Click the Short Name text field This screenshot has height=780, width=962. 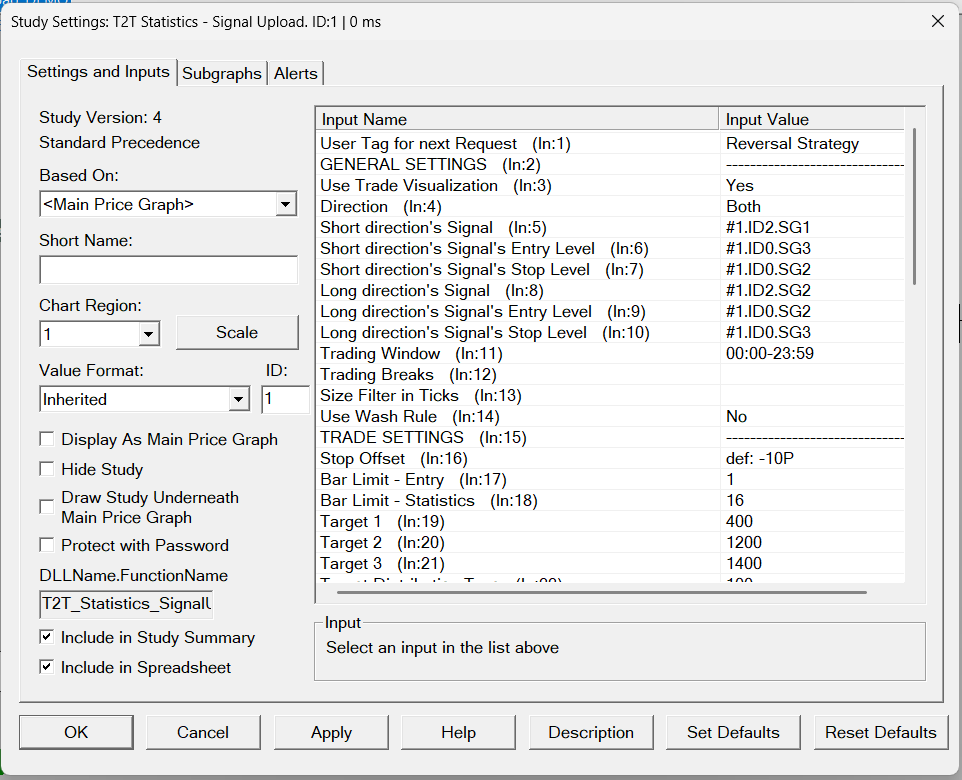(168, 270)
